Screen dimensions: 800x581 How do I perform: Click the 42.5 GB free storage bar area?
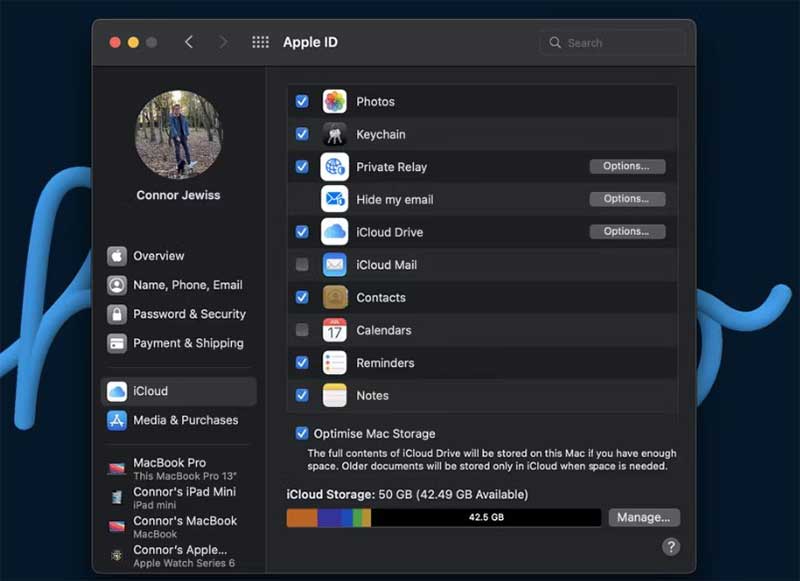coord(486,517)
